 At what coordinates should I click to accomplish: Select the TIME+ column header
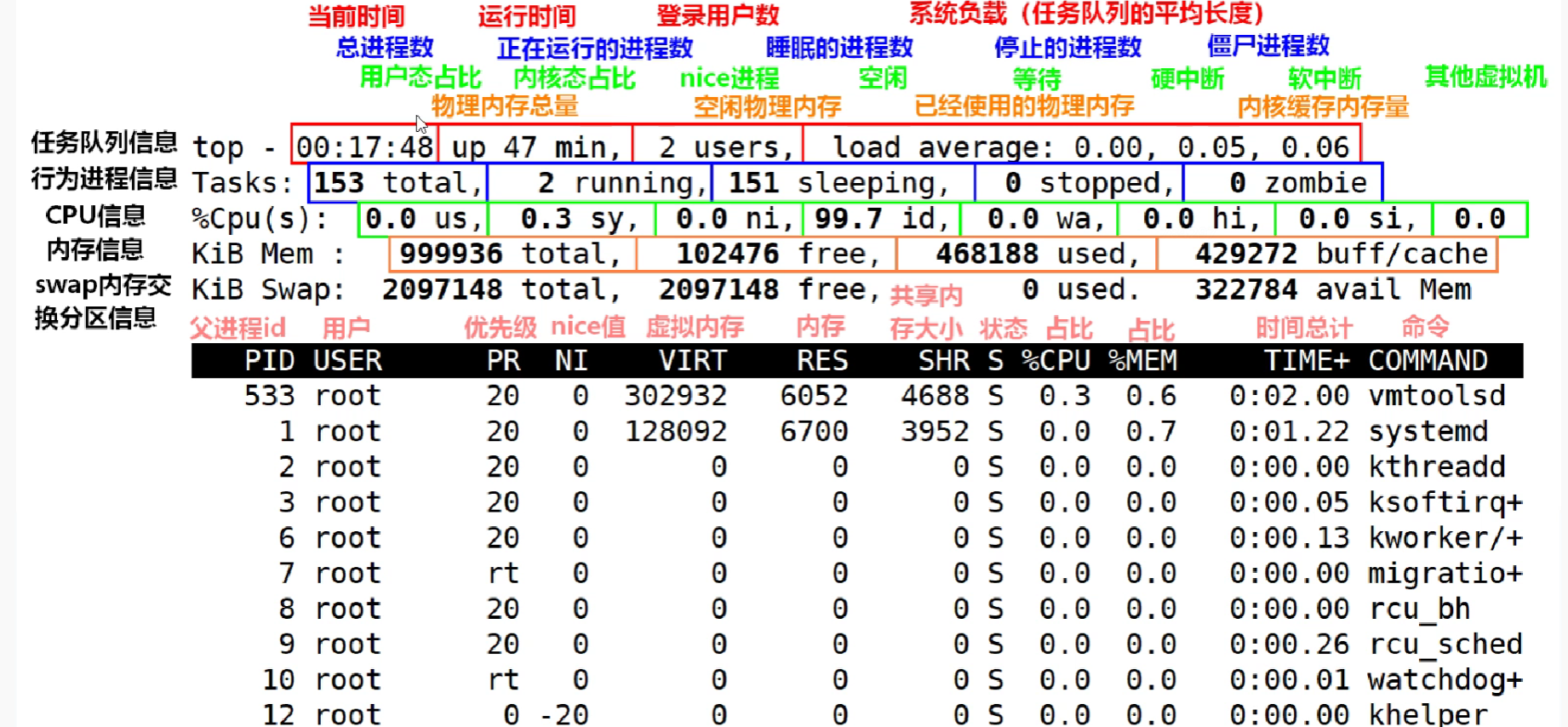1307,361
